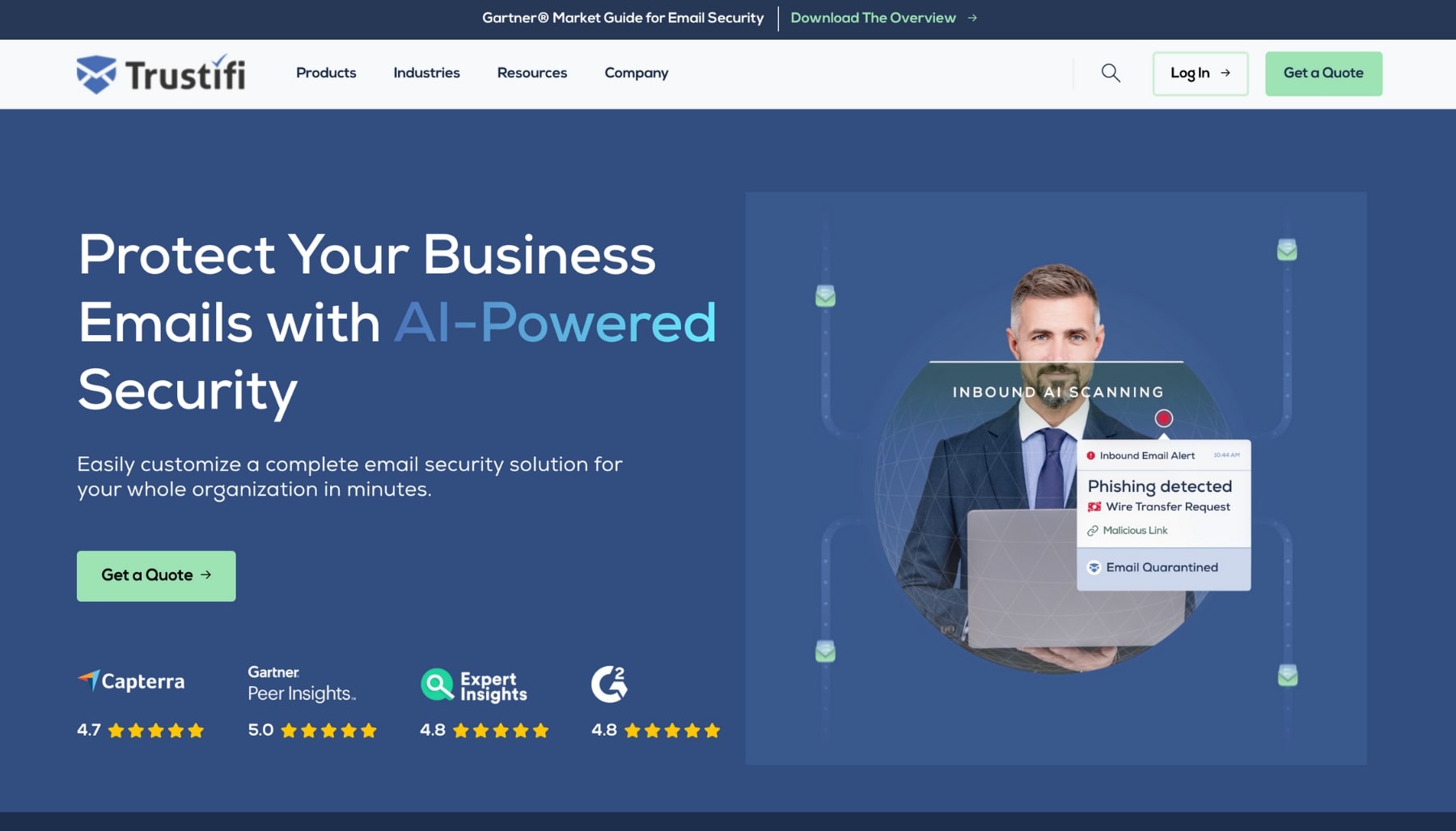Open the site search magnifier icon
1456x831 pixels.
1111,73
